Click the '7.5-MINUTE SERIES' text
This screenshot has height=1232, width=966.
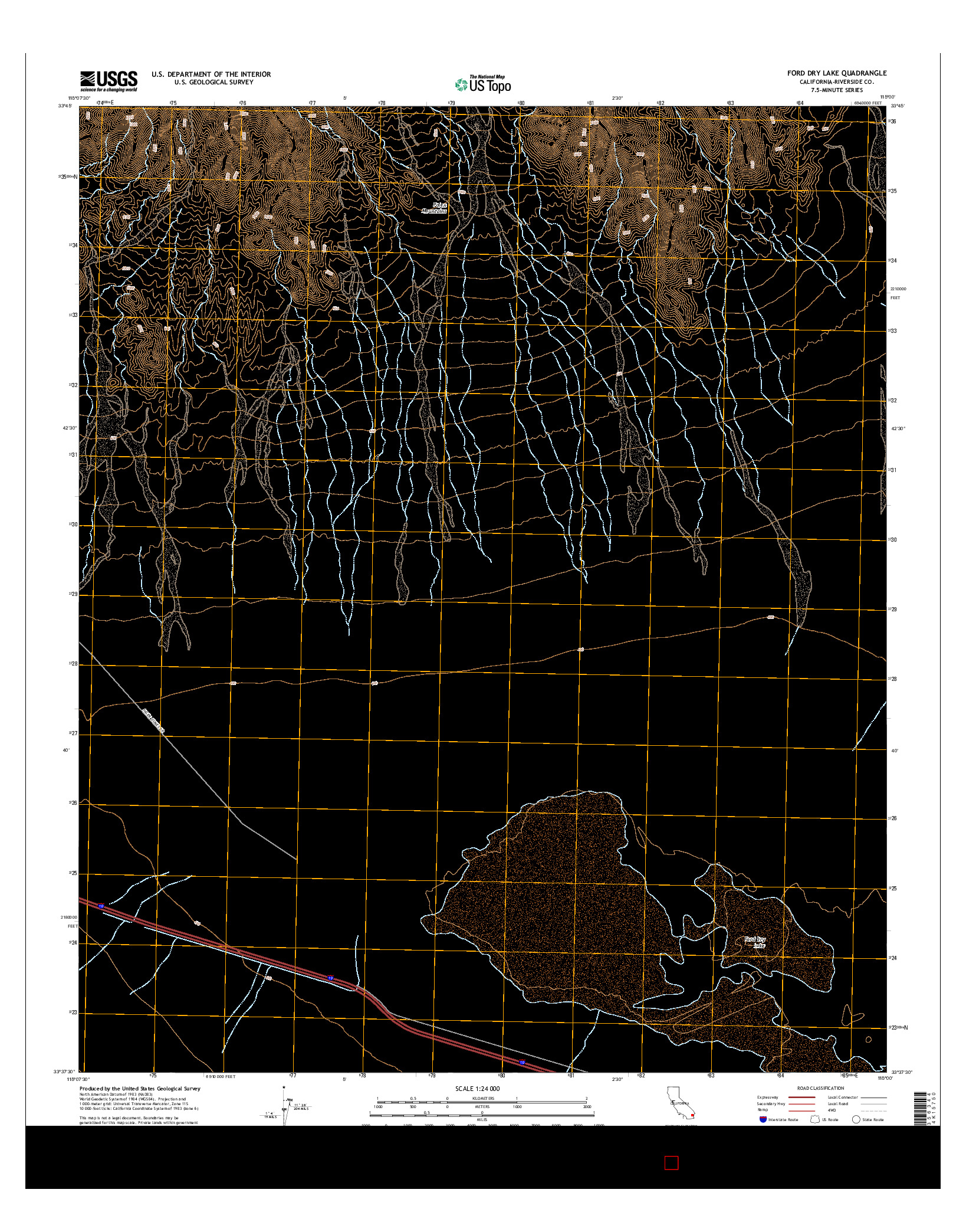837,90
